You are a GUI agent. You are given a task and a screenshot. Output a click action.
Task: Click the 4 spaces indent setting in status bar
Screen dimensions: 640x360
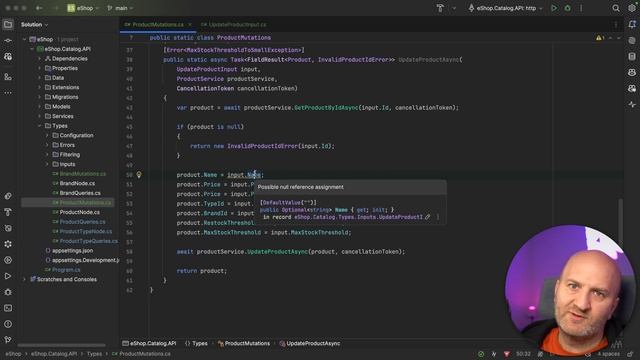[x=608, y=354]
